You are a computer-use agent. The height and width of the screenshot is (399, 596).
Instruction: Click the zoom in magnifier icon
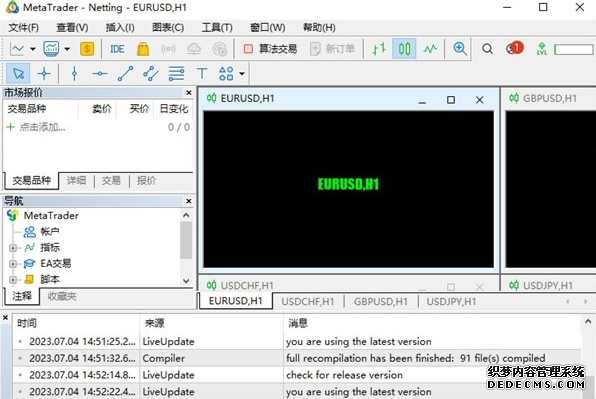[x=460, y=49]
